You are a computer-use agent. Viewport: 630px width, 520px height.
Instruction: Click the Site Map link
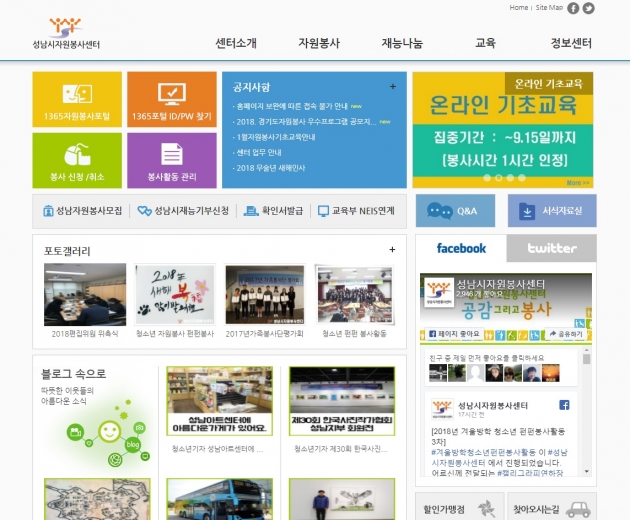(549, 8)
